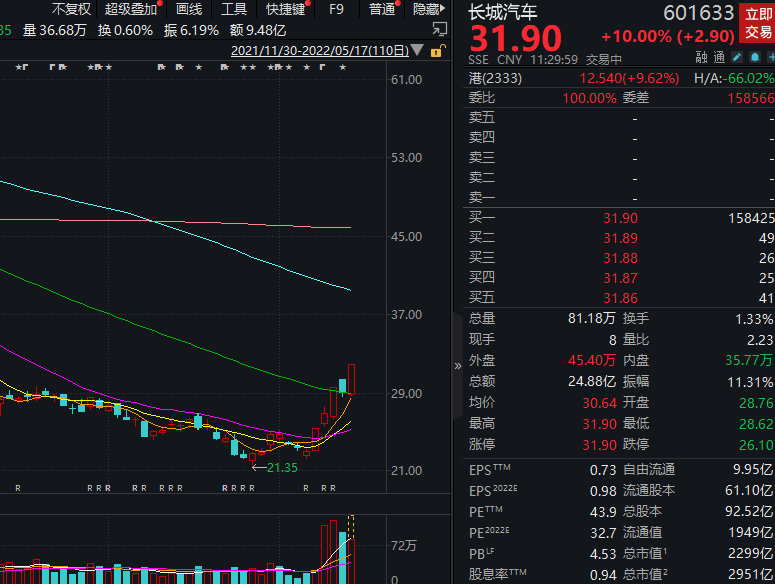Toggle the 隐藏 panel arrow
Screen dimensions: 775x584
click(429, 9)
